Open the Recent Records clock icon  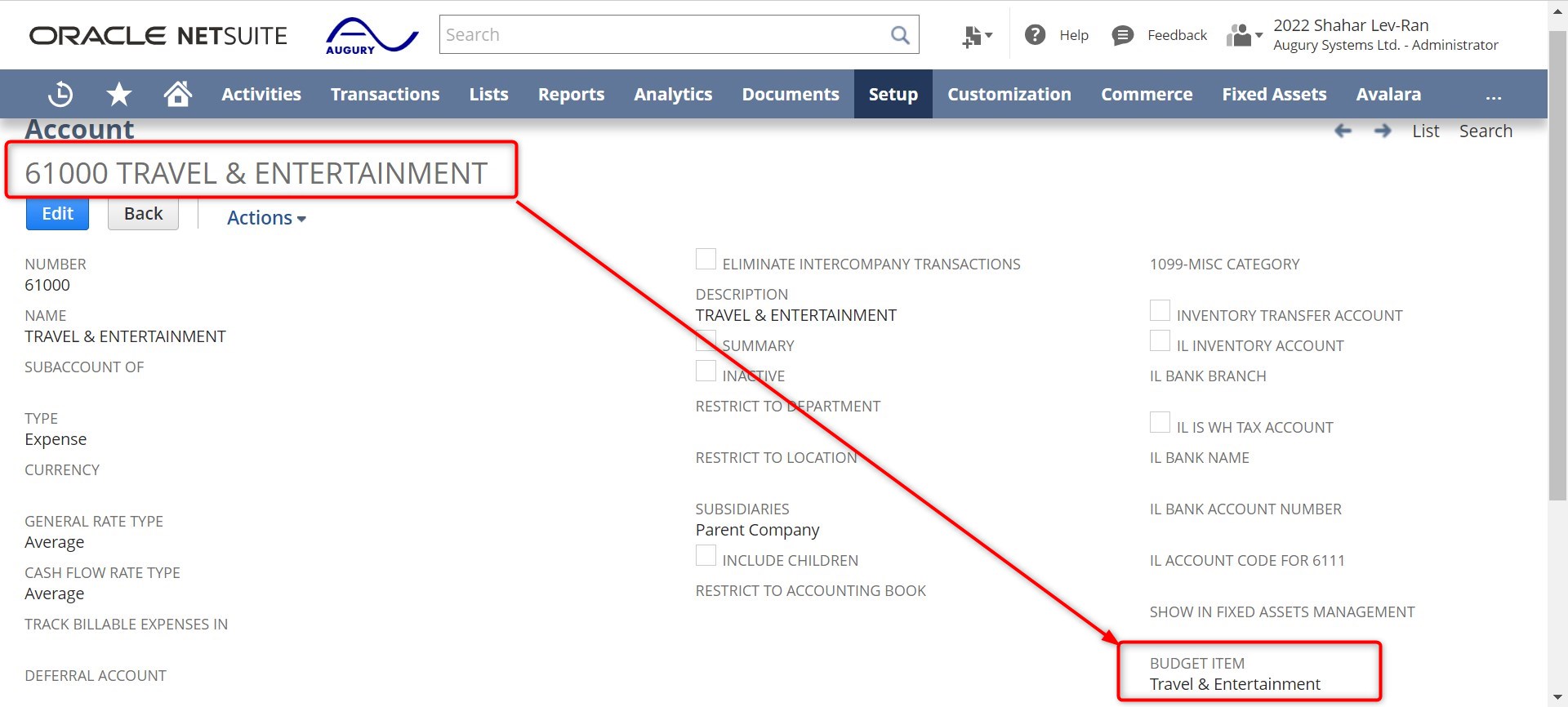coord(60,95)
